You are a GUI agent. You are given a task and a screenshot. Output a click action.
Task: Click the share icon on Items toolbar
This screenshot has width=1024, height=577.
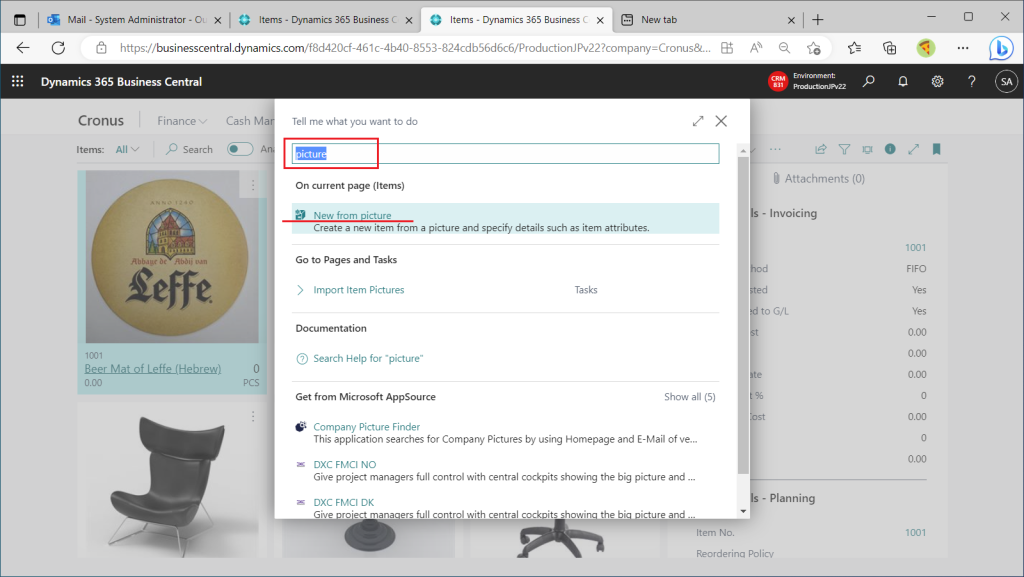coord(821,149)
